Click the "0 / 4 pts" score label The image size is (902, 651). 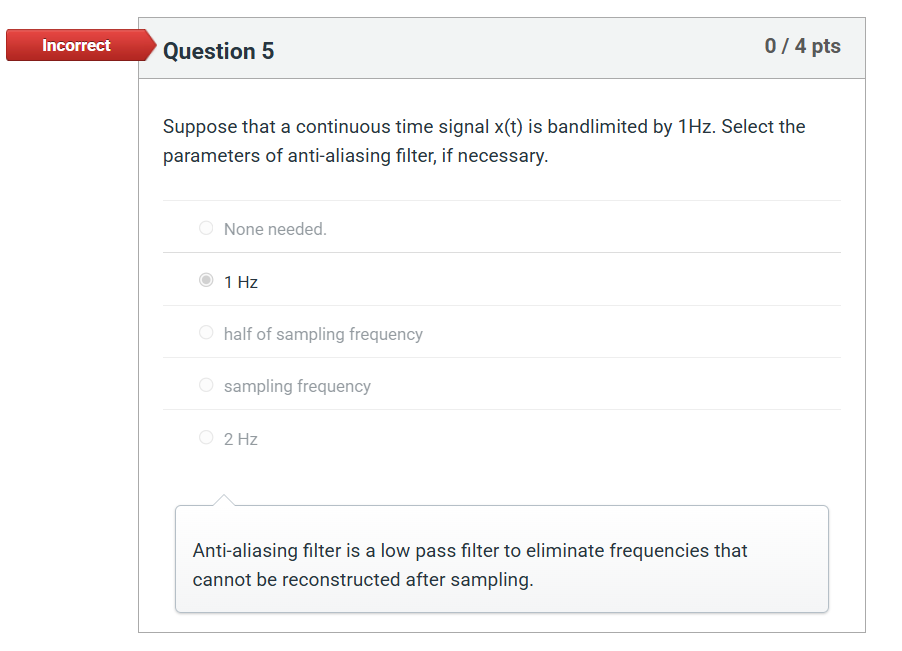tap(802, 46)
